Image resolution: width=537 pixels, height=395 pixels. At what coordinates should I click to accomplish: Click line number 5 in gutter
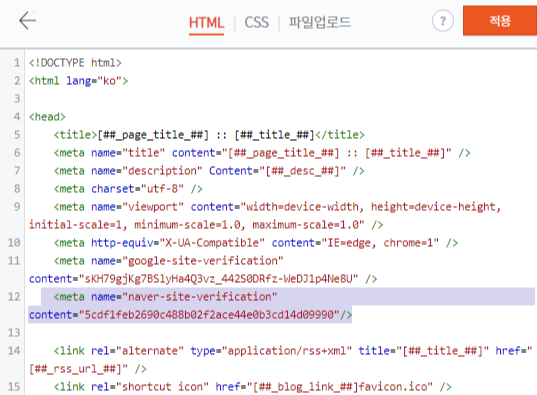(x=17, y=135)
